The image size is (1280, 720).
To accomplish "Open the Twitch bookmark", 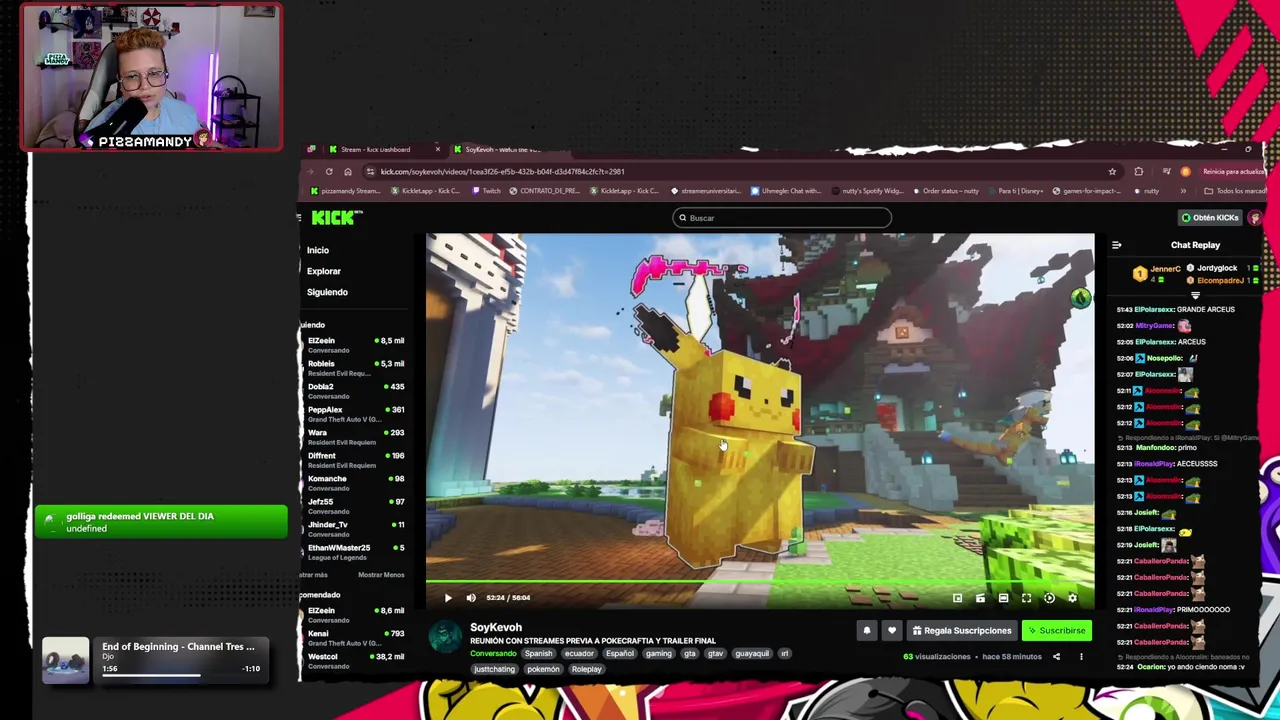I will coord(486,191).
